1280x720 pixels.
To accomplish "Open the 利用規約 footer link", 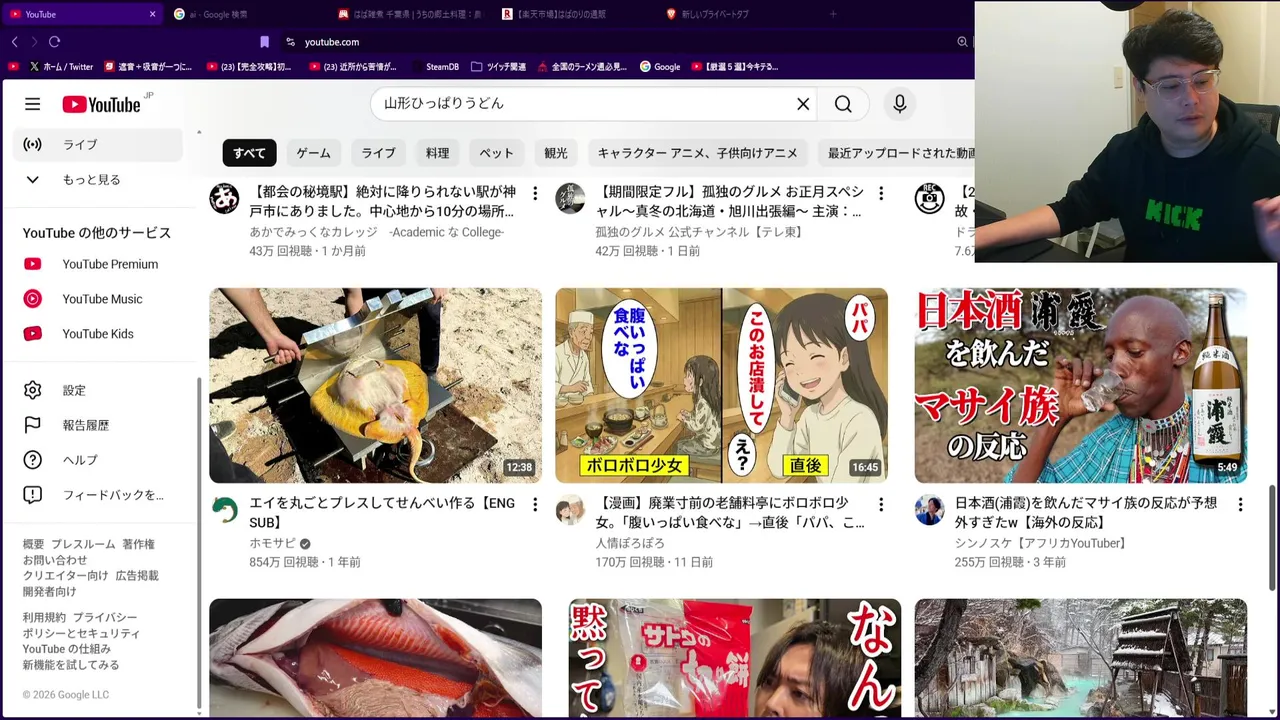I will (x=44, y=617).
